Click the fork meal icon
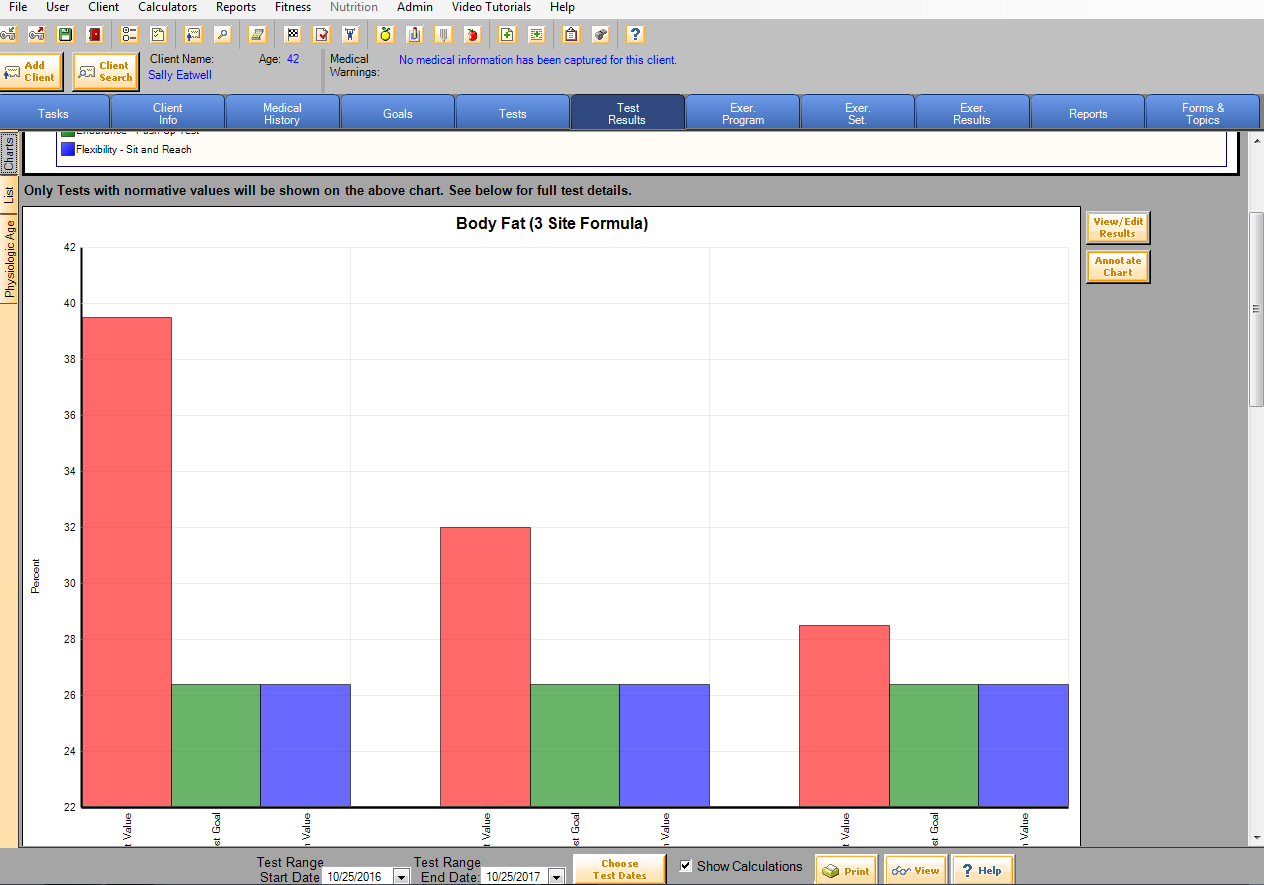This screenshot has height=885, width=1264. (443, 34)
